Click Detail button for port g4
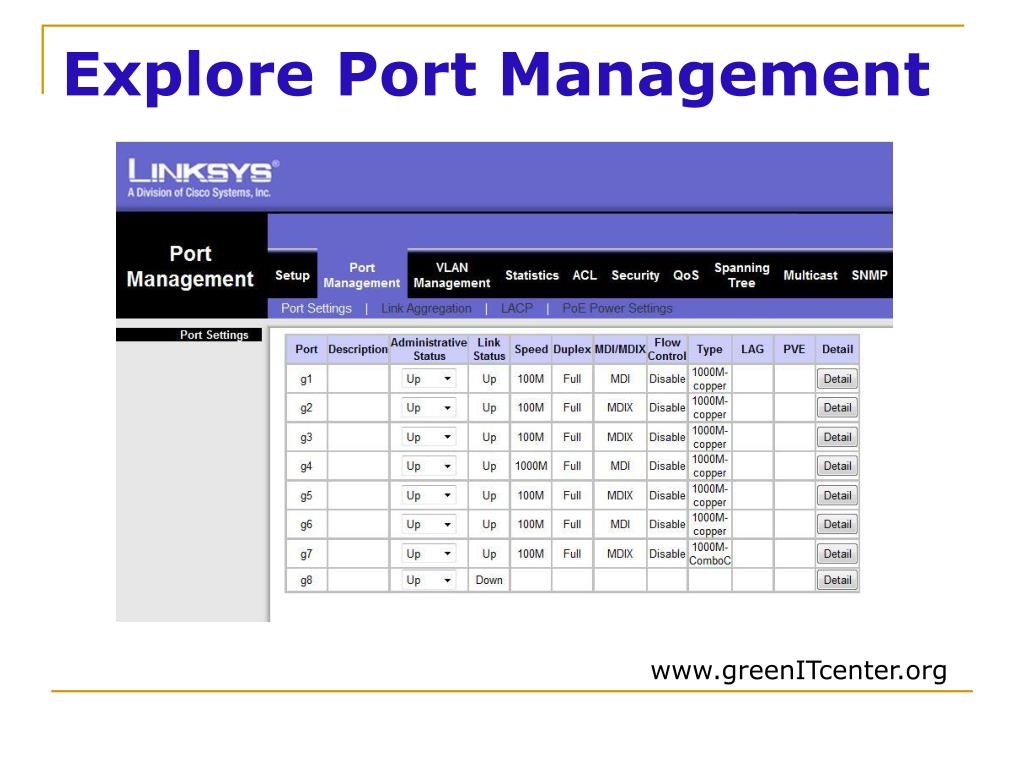Viewport: 1024px width, 768px height. [x=837, y=466]
